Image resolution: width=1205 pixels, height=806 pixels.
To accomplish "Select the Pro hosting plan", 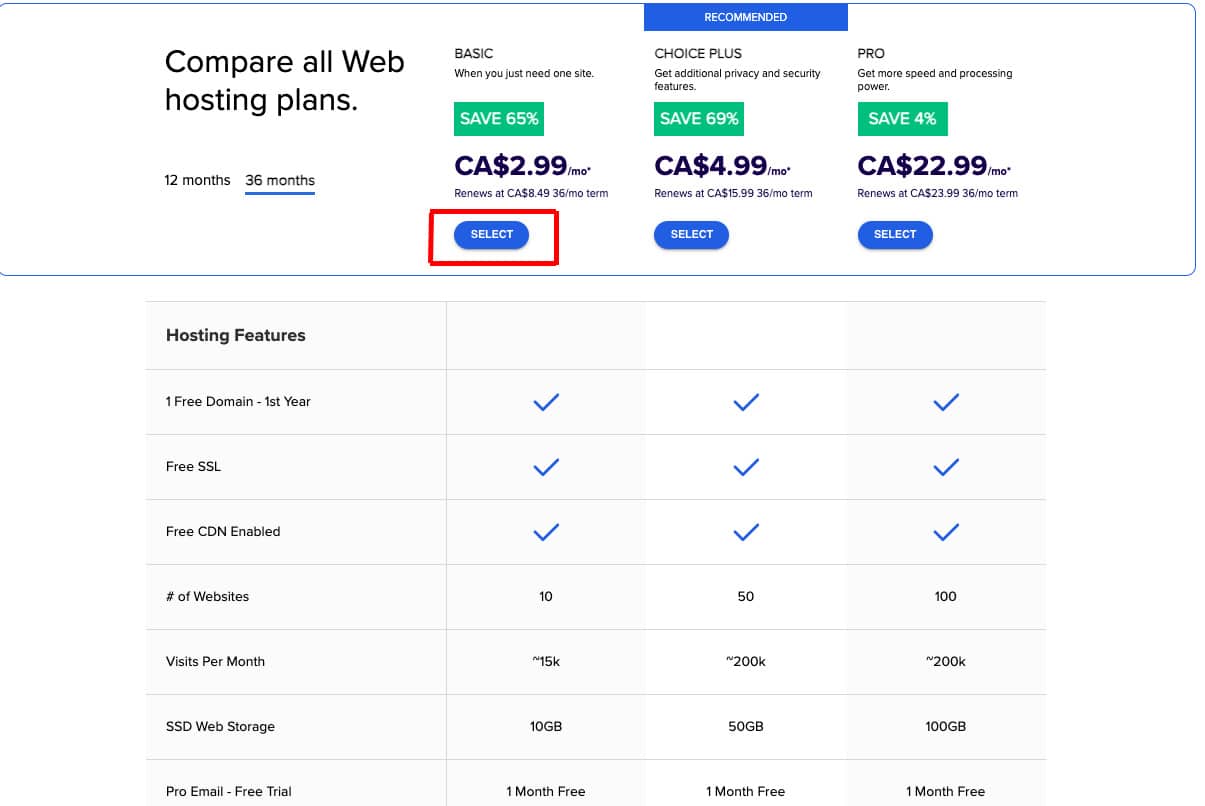I will click(x=895, y=234).
